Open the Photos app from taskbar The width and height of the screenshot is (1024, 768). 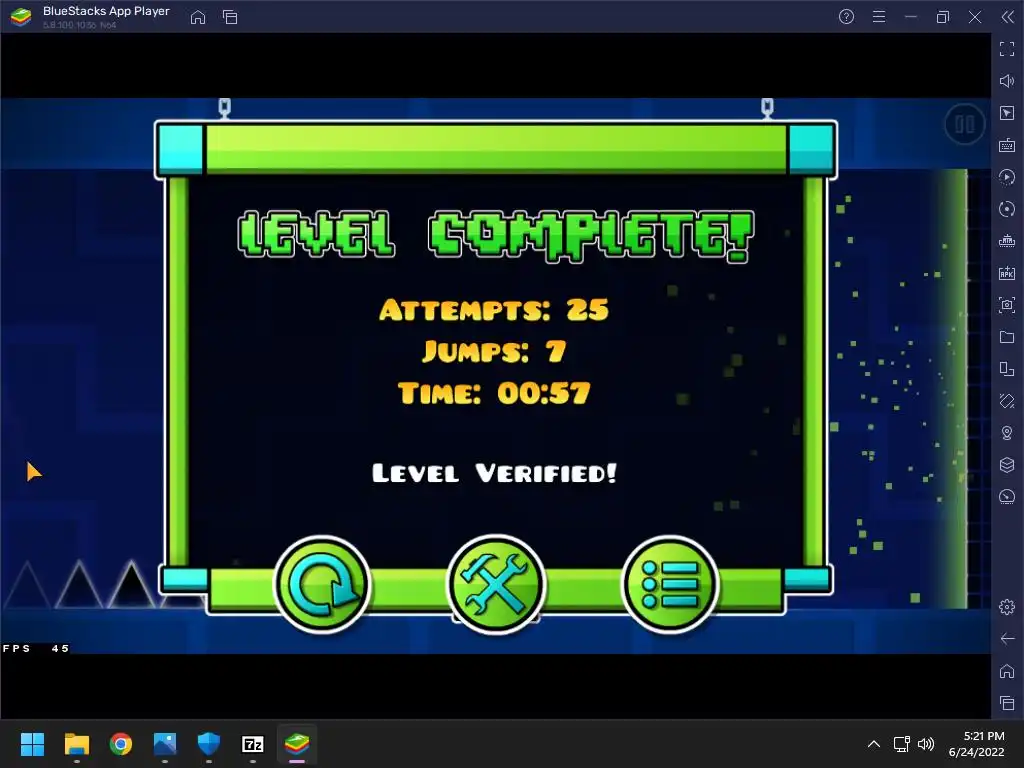tap(165, 744)
